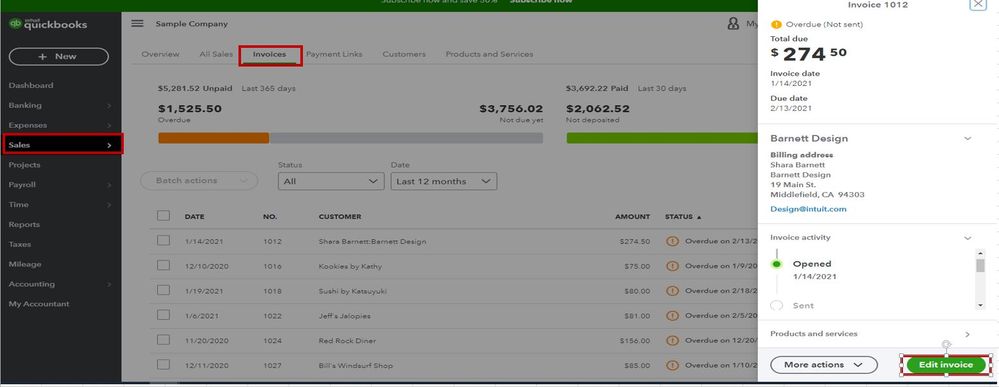Click the green Opened activity marker

point(776,264)
